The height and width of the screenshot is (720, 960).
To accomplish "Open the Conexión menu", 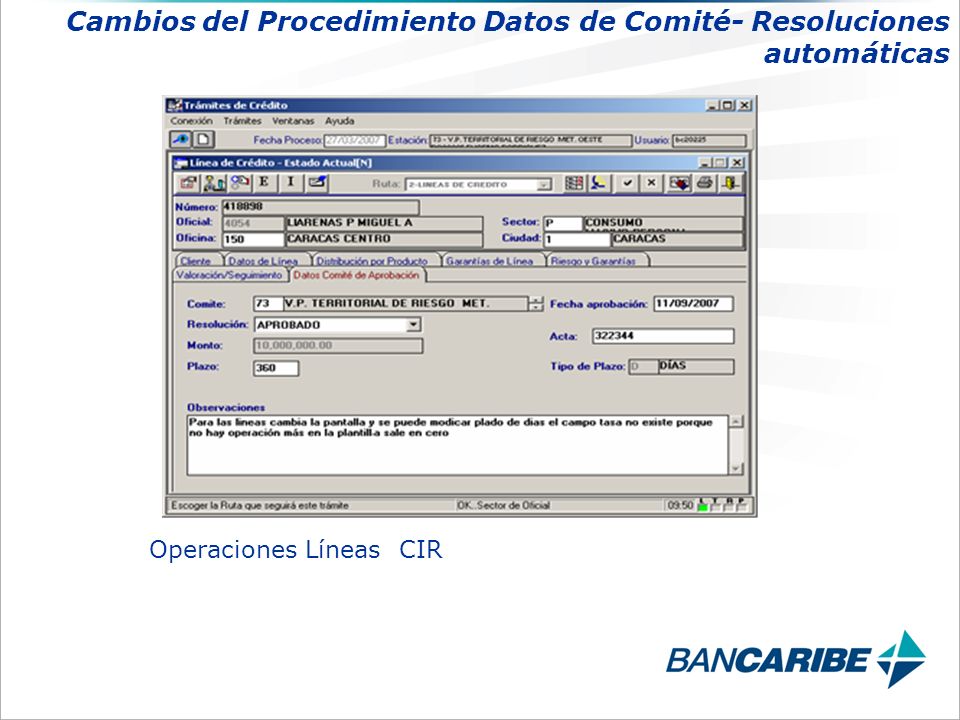I will (x=192, y=121).
